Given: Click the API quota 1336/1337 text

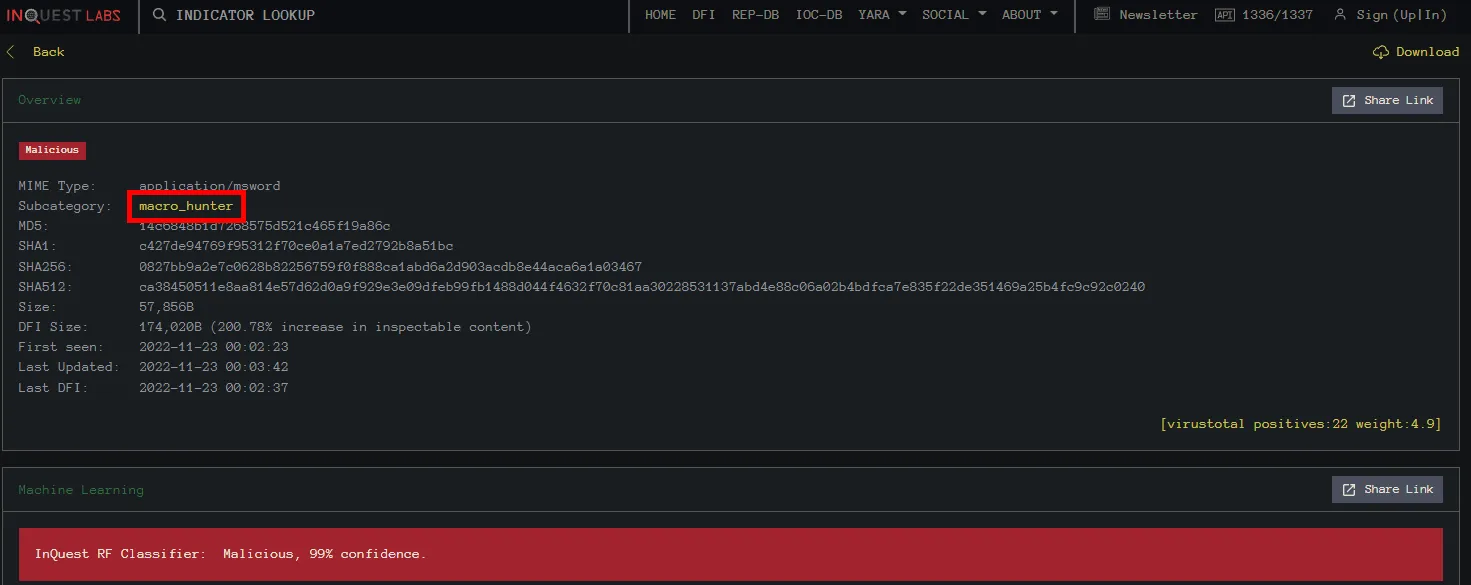Looking at the screenshot, I should point(1277,15).
